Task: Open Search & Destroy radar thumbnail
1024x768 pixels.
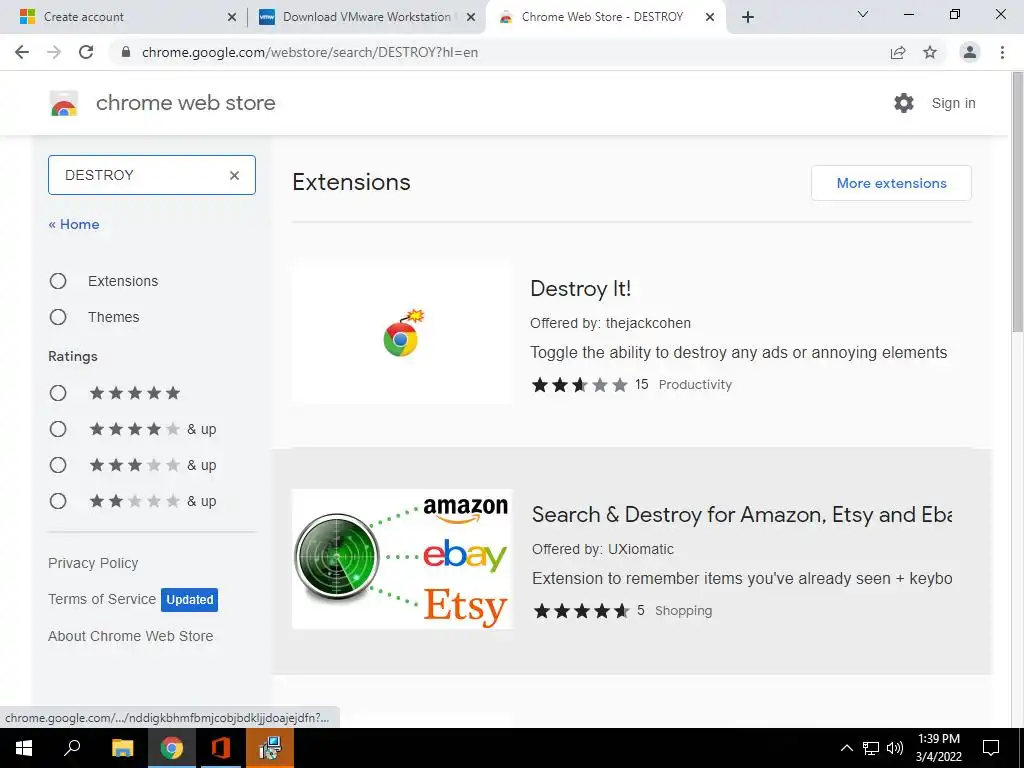Action: pos(402,559)
